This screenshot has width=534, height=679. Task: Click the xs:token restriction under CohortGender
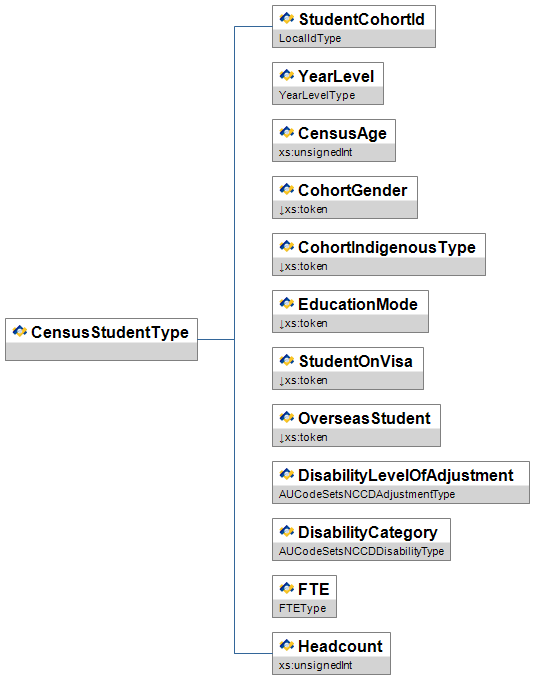[303, 210]
